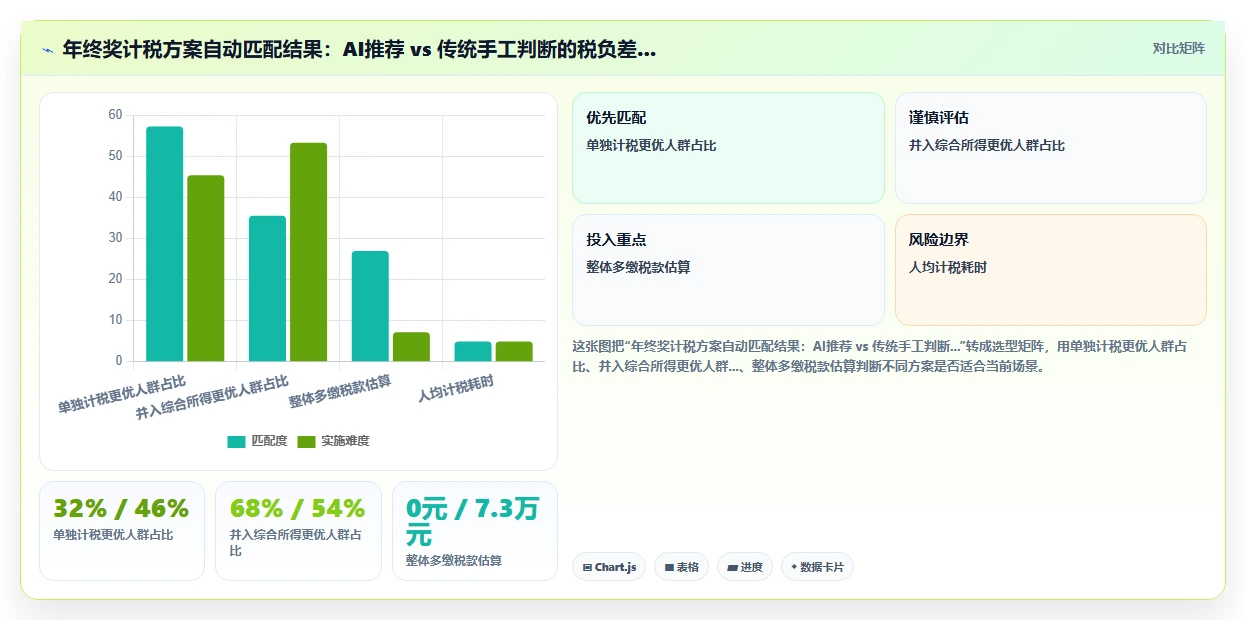Select the 数据卡片 tag chip
The height and width of the screenshot is (620, 1246).
817,567
